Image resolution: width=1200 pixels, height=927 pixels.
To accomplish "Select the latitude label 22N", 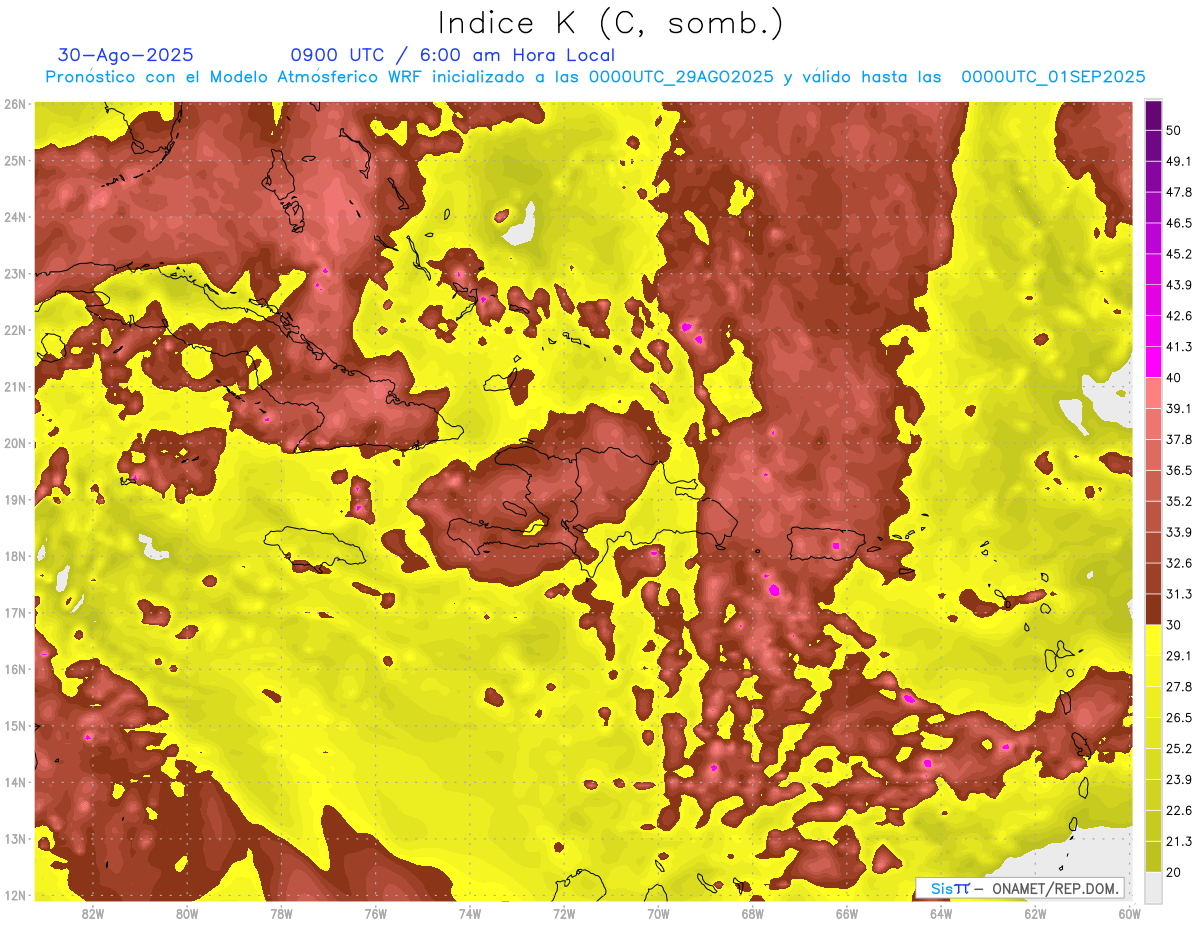I will [15, 330].
